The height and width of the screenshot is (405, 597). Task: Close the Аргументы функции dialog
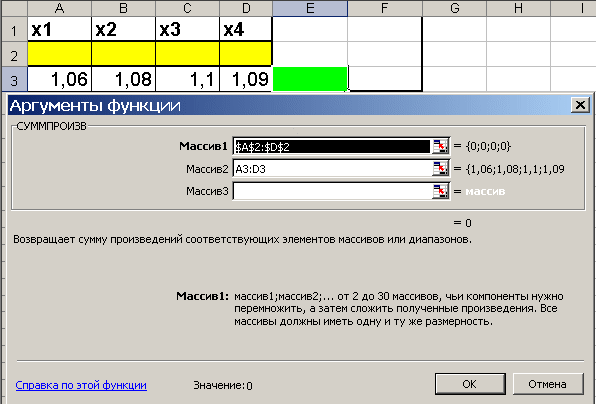pos(580,105)
